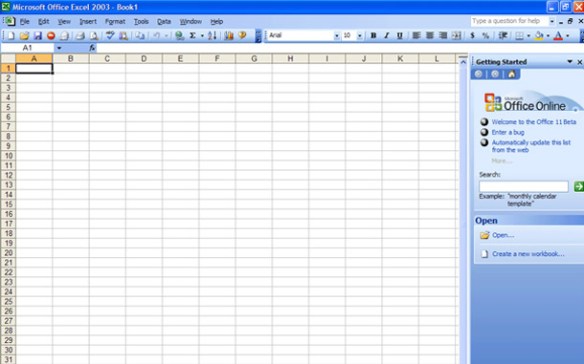The height and width of the screenshot is (364, 584).
Task: Open the Font name dropdown showing Arial
Action: pyautogui.click(x=337, y=36)
